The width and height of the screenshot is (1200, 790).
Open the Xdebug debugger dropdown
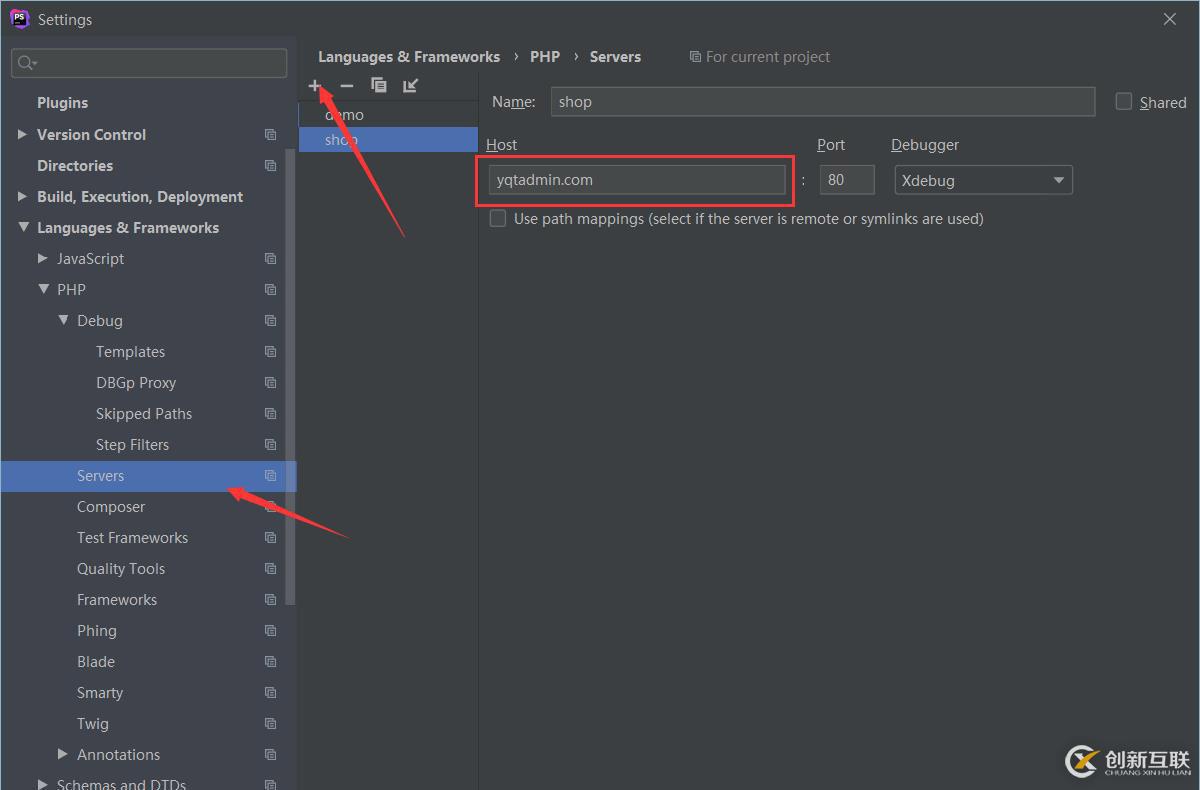[x=984, y=180]
